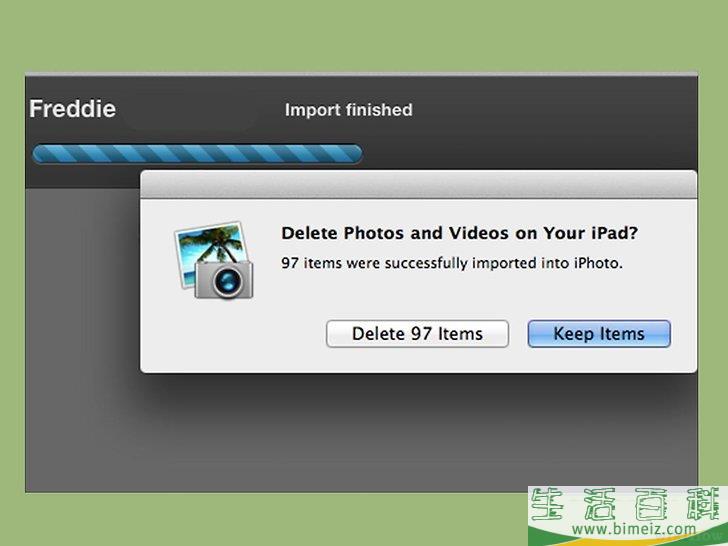Click the word iPad in the heading
Image resolution: width=728 pixels, height=546 pixels.
click(614, 233)
